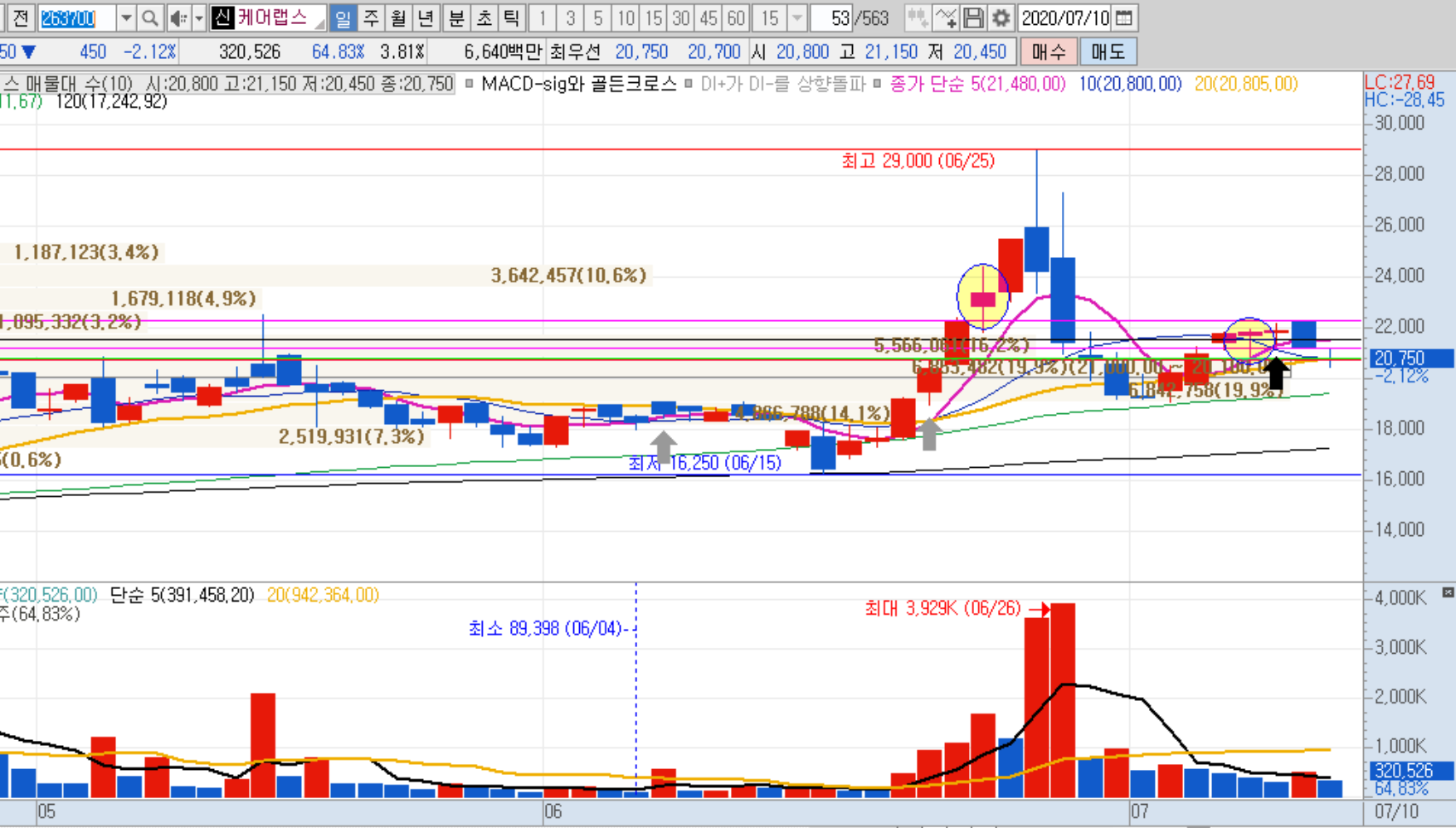Open the stock code history dropdown
1456x828 pixels.
pyautogui.click(x=126, y=17)
